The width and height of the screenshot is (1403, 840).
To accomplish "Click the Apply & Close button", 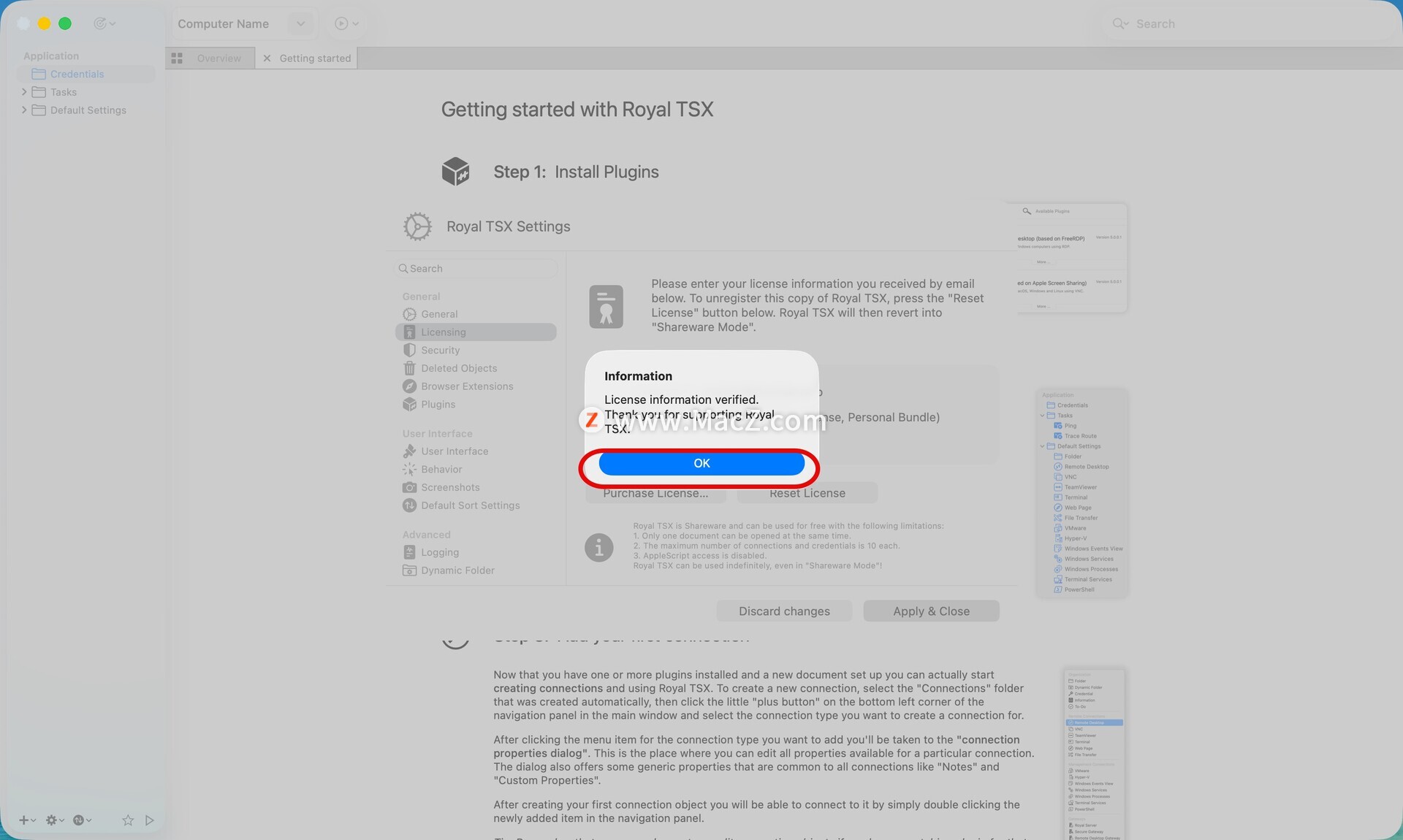I will [930, 611].
